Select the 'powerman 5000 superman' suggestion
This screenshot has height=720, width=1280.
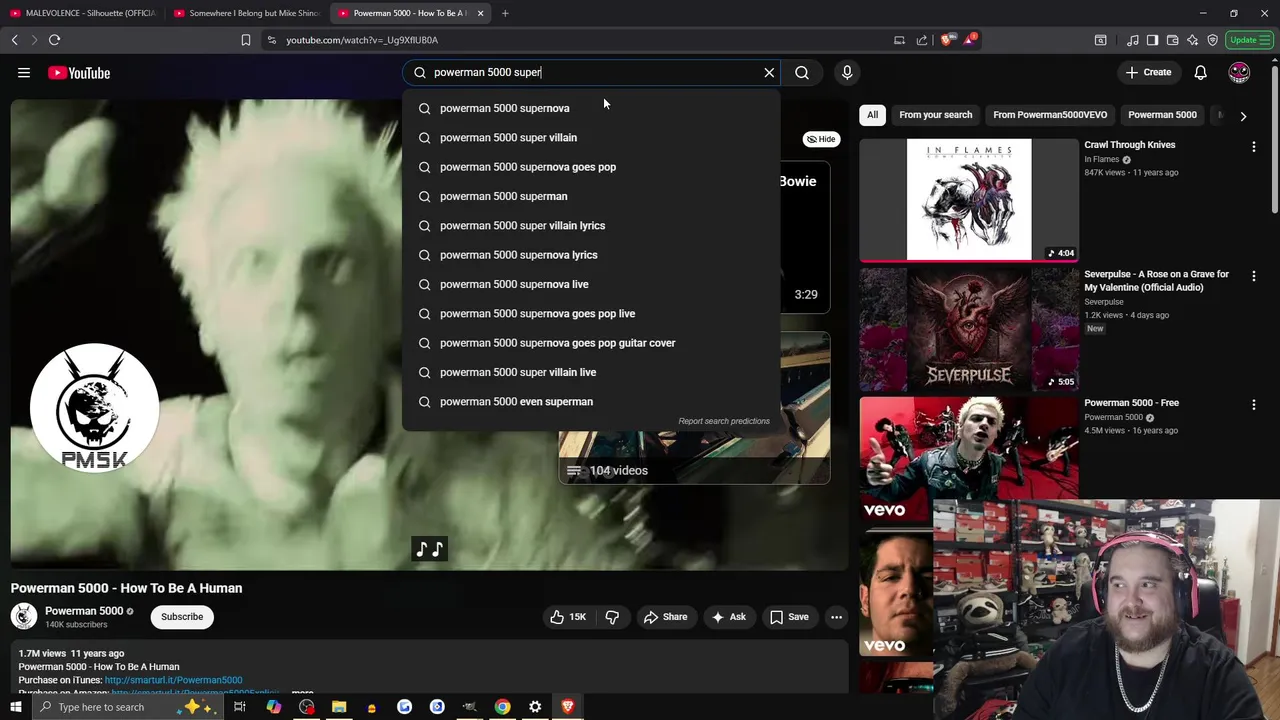590,196
